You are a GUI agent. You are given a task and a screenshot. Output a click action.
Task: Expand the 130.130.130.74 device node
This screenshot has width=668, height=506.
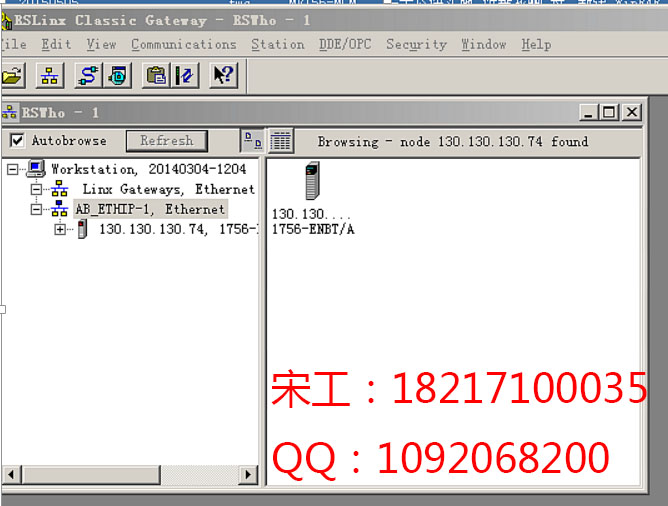pyautogui.click(x=60, y=229)
